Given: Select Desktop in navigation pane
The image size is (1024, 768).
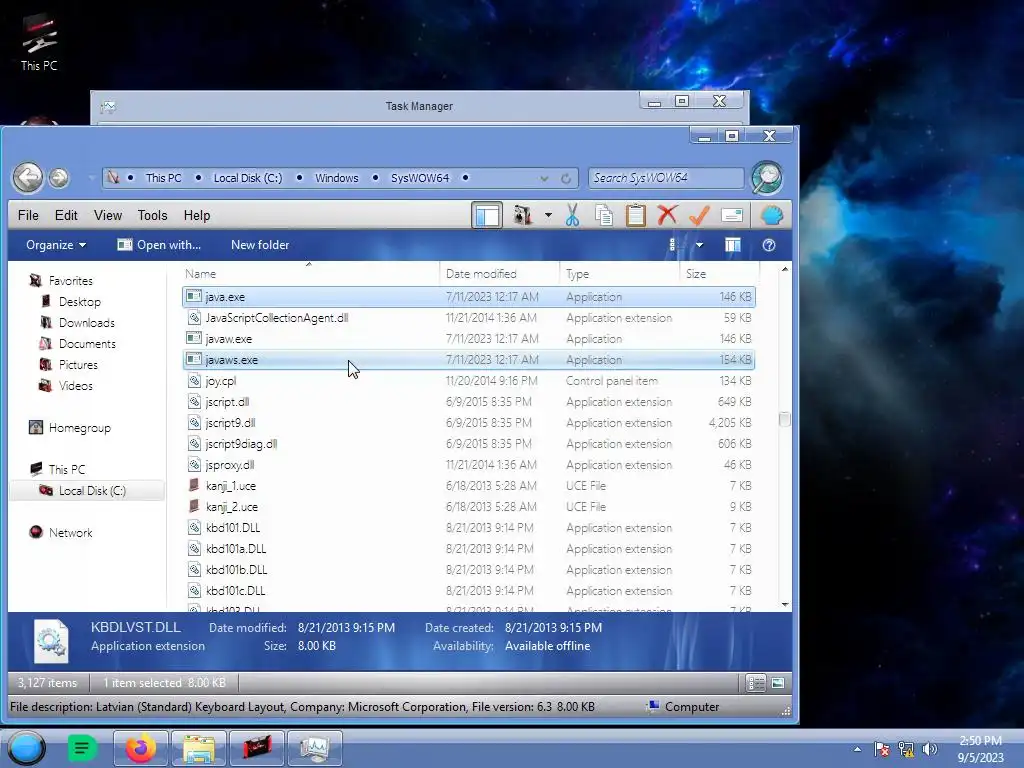Looking at the screenshot, I should click(80, 302).
